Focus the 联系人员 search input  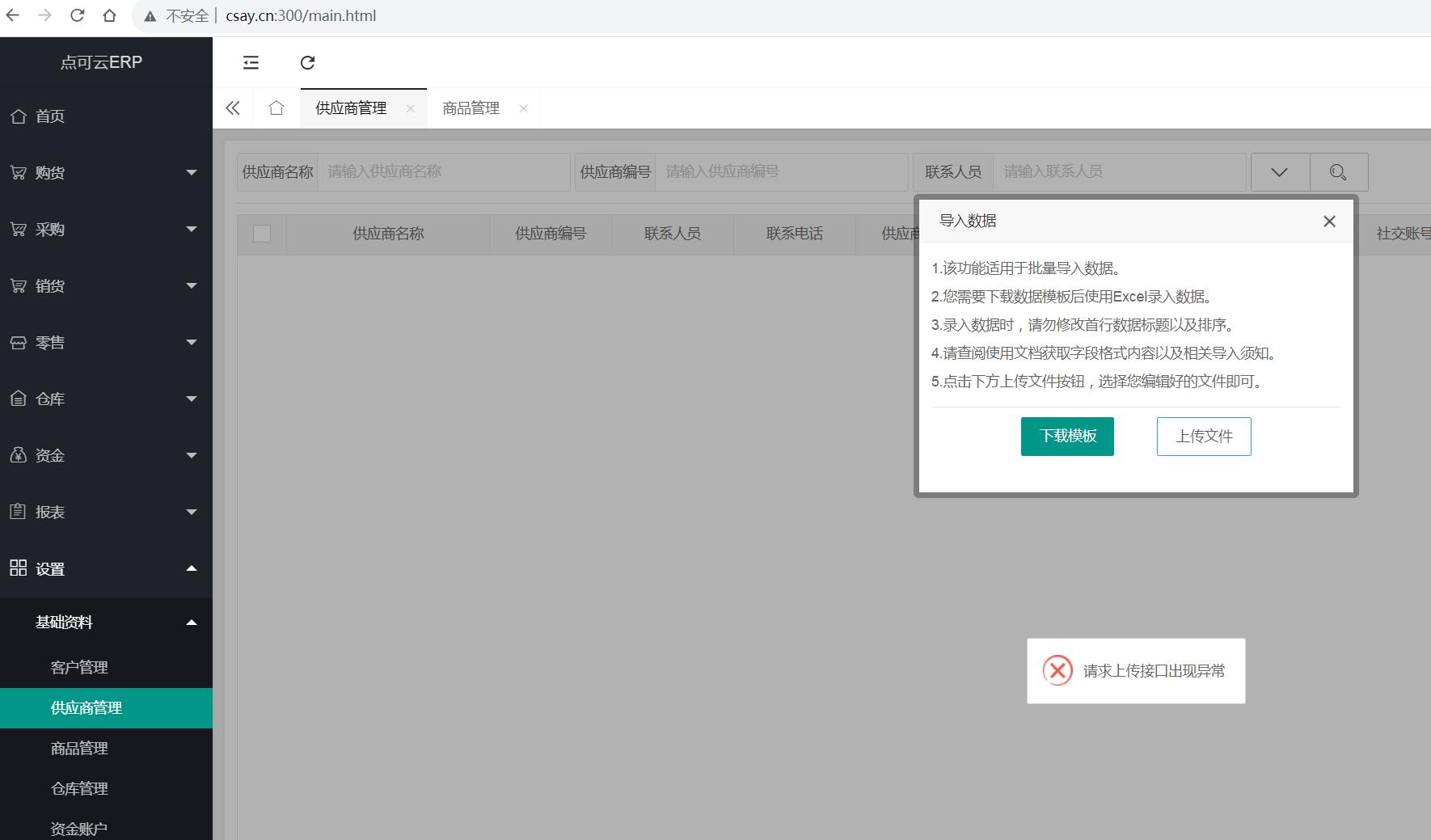coord(1120,171)
